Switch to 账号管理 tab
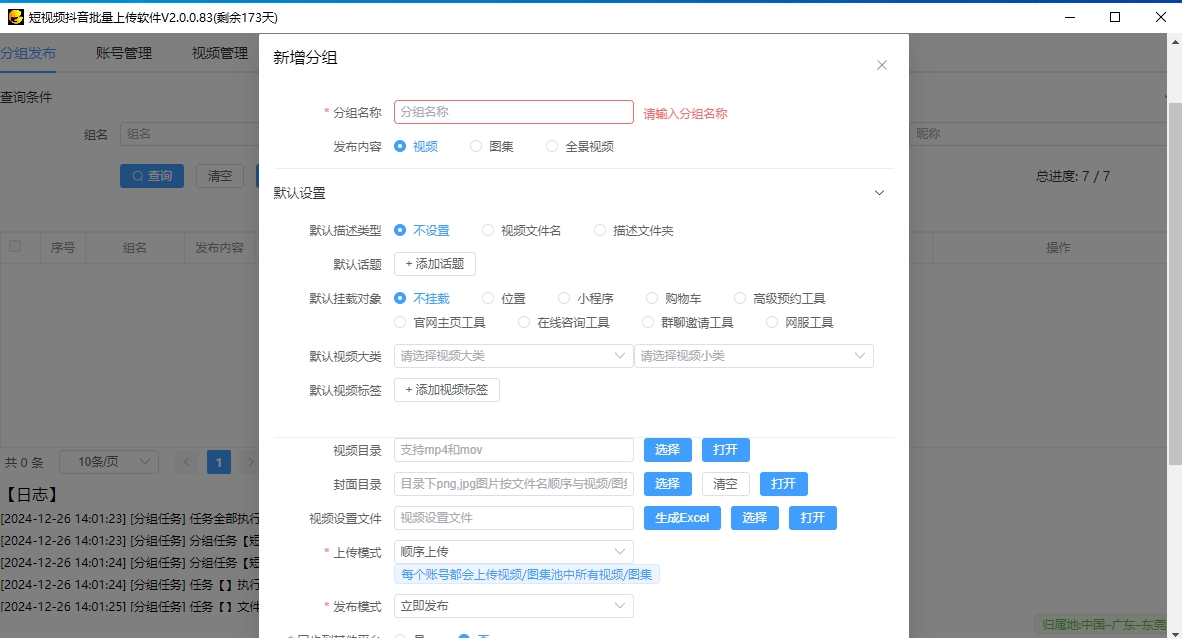Viewport: 1182px width, 638px height. click(124, 53)
